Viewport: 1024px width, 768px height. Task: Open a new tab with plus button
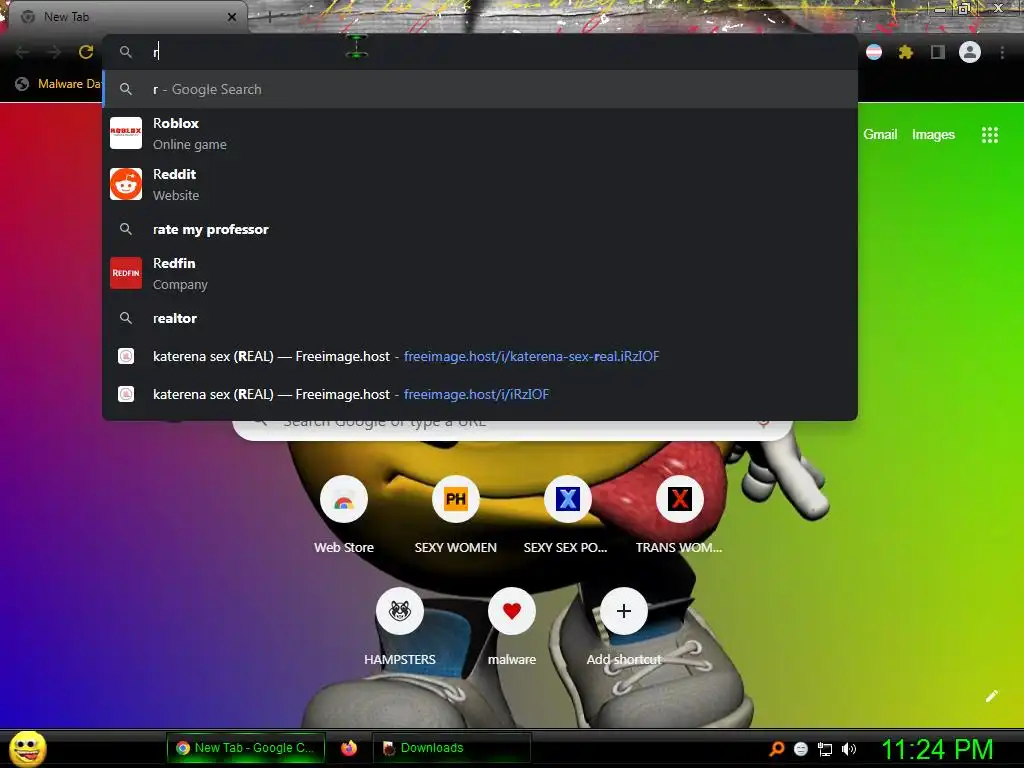pyautogui.click(x=269, y=18)
